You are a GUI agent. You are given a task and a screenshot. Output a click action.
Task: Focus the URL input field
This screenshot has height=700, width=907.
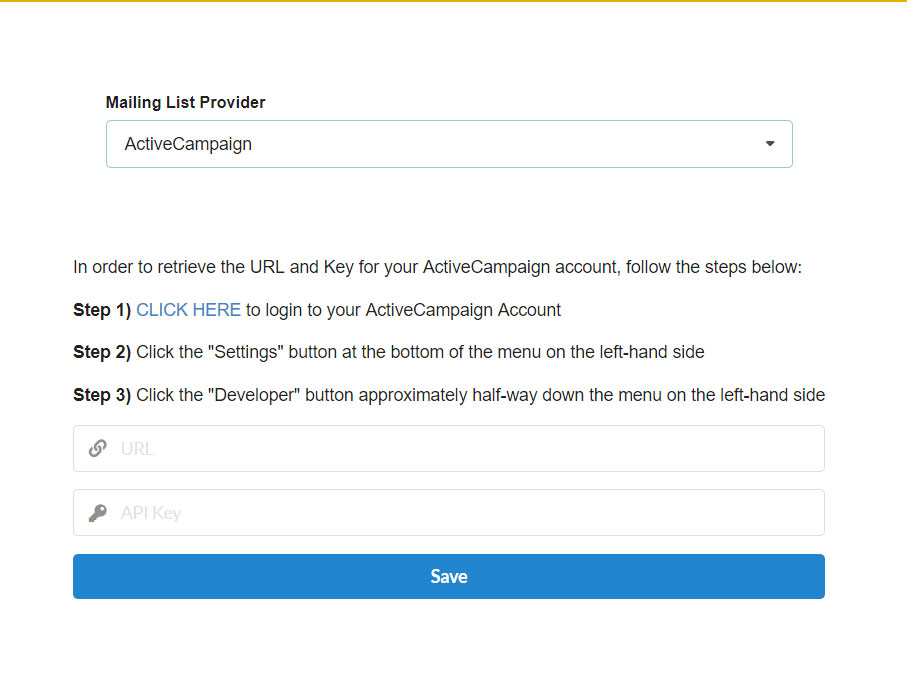click(470, 449)
